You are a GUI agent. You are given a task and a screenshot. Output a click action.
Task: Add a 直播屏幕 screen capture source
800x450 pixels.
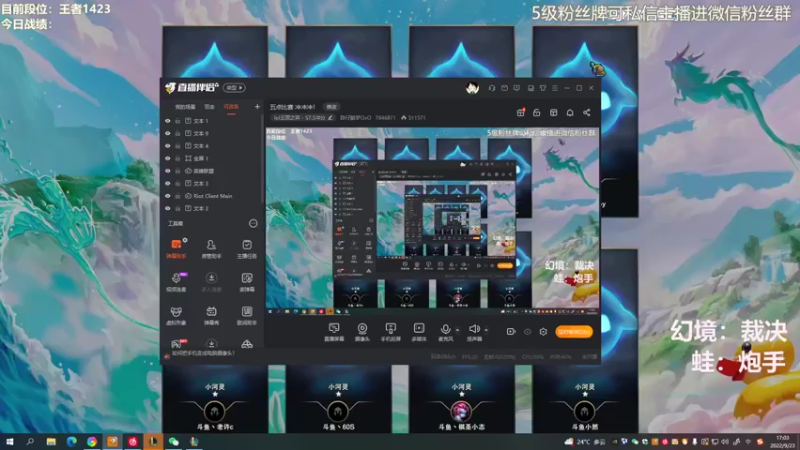(334, 332)
